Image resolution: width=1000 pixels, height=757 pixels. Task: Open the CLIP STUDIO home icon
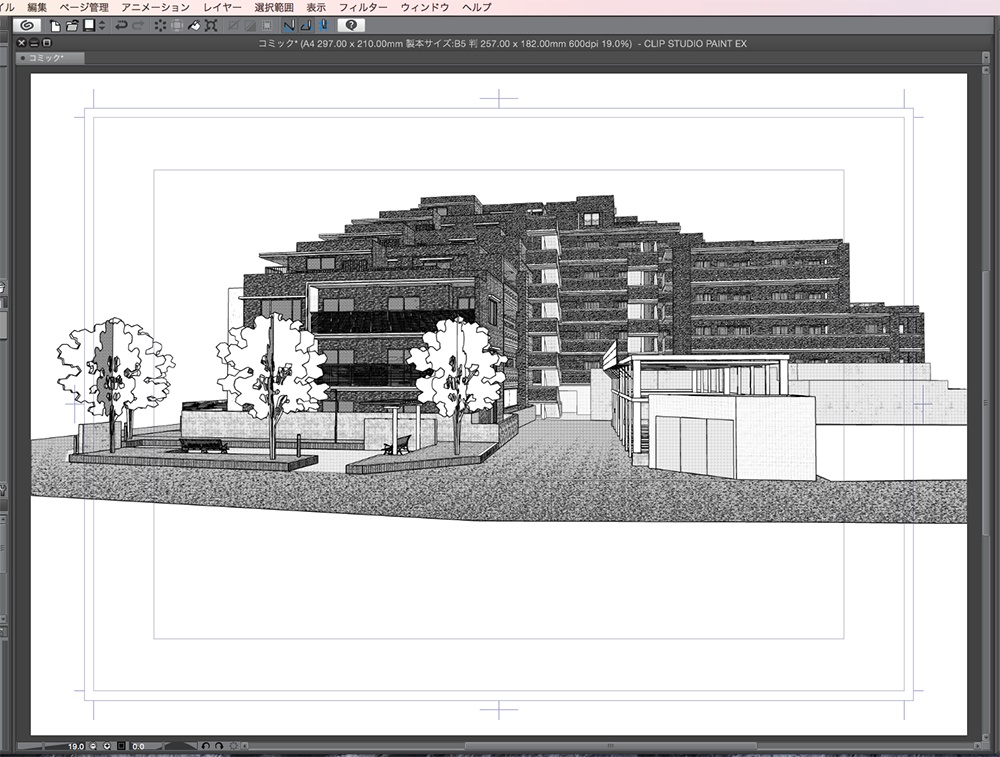(29, 25)
